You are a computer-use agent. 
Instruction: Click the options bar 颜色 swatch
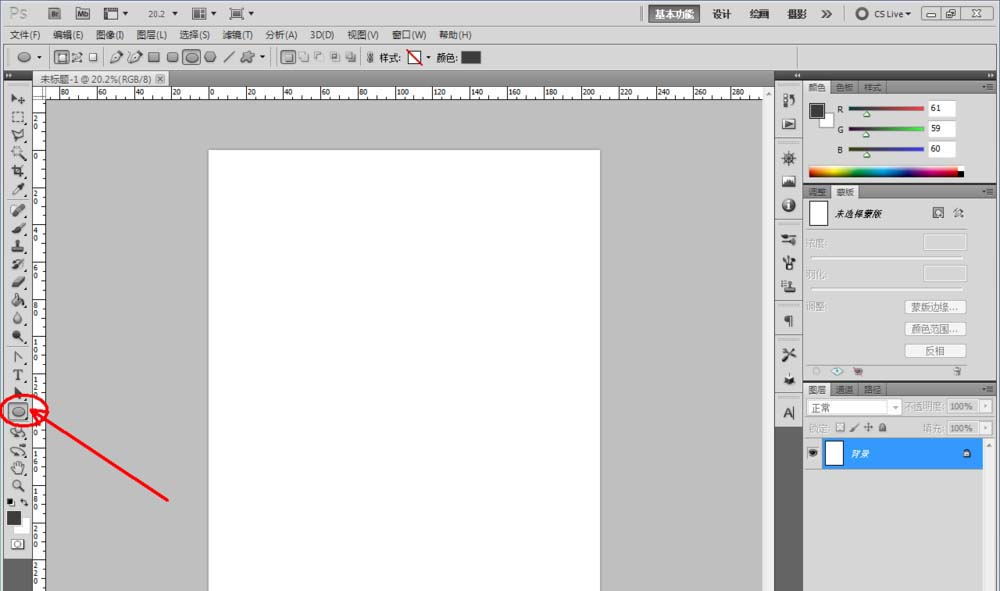(x=471, y=57)
